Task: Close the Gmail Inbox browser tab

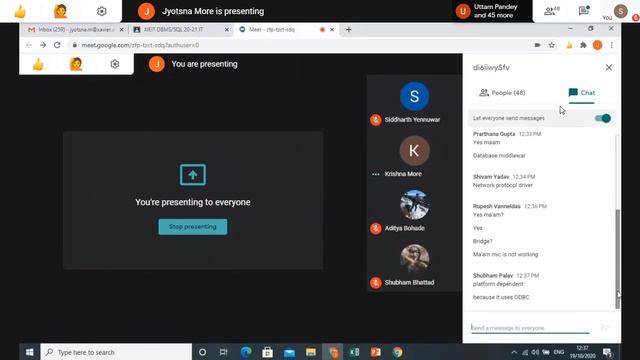Action: pos(121,30)
